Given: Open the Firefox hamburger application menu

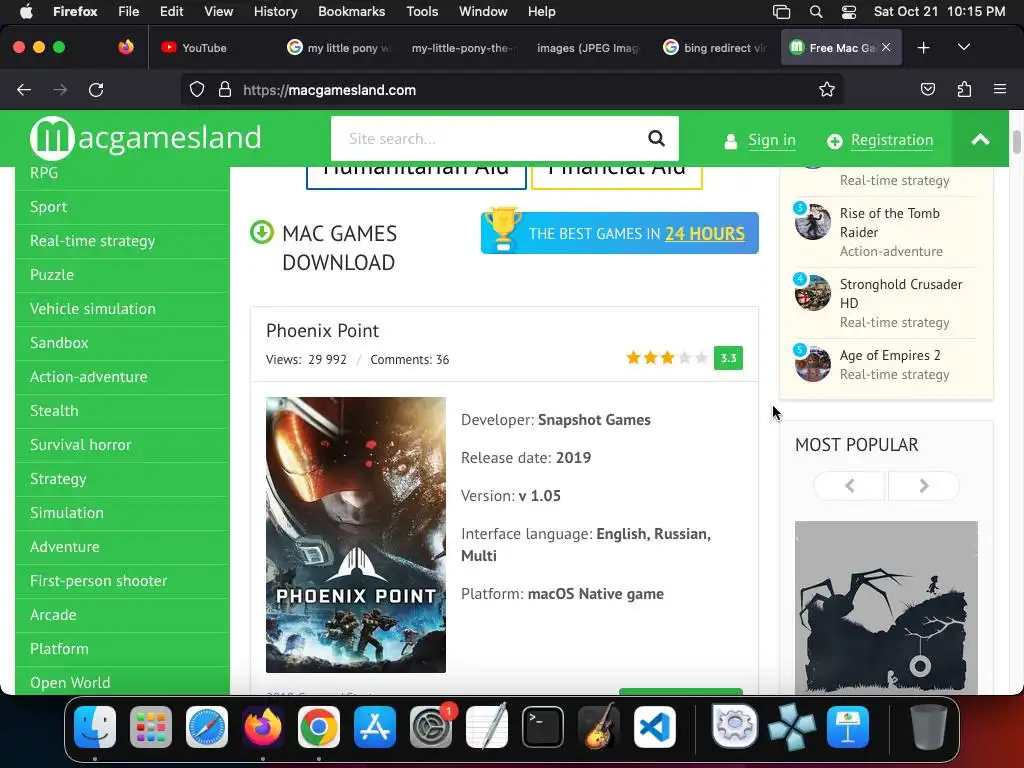Looking at the screenshot, I should click(999, 89).
